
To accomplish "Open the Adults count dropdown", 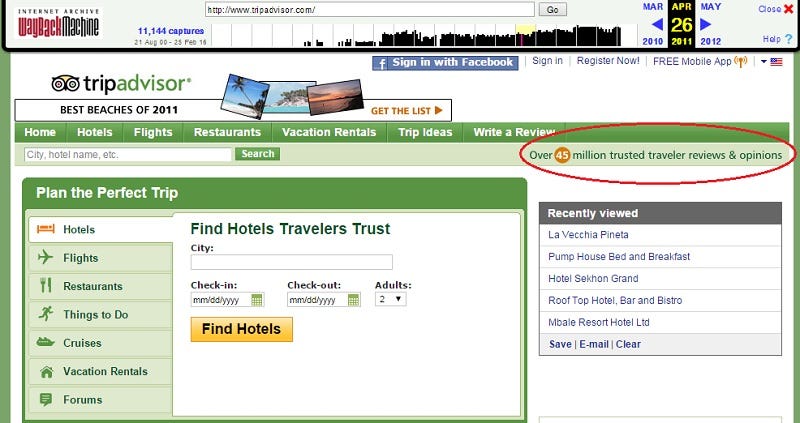I will [x=390, y=299].
